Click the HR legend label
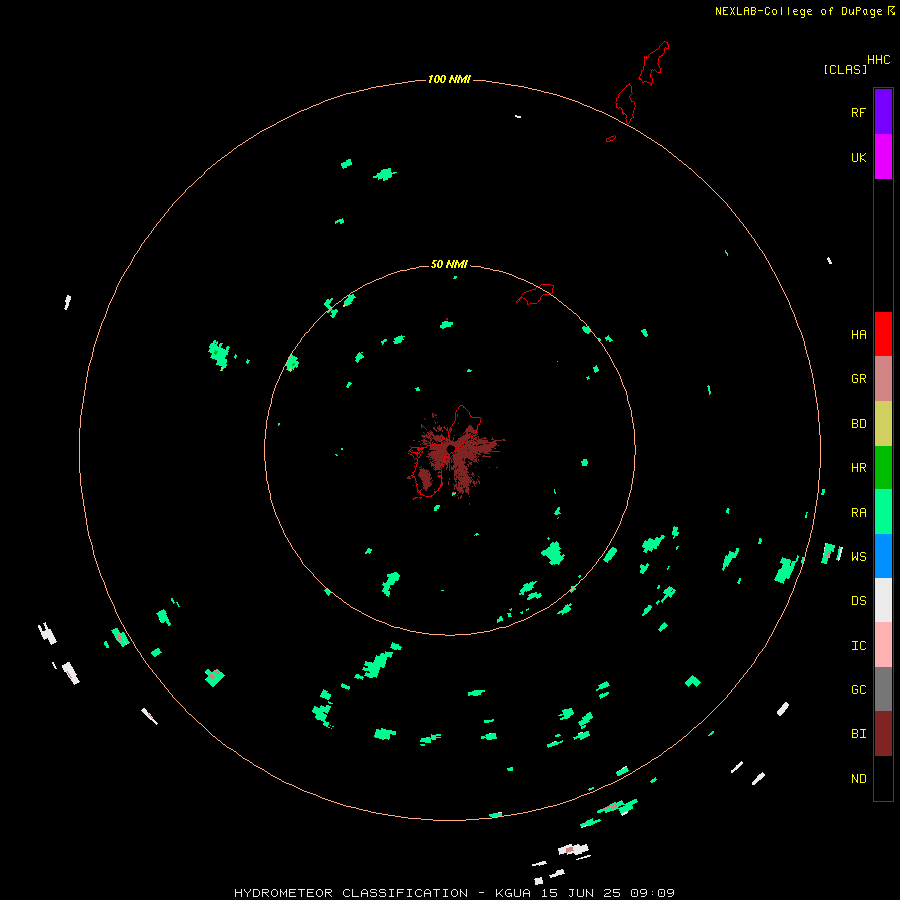 858,468
